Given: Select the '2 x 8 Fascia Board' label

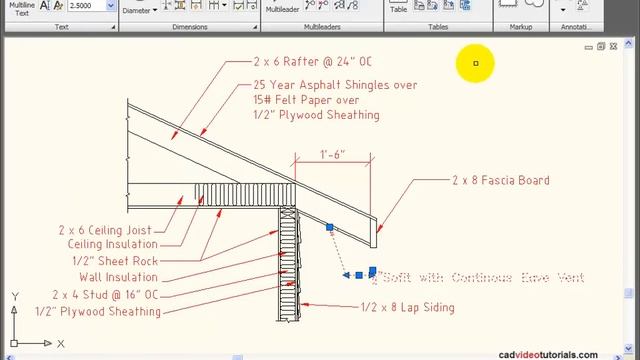Looking at the screenshot, I should pos(501,180).
